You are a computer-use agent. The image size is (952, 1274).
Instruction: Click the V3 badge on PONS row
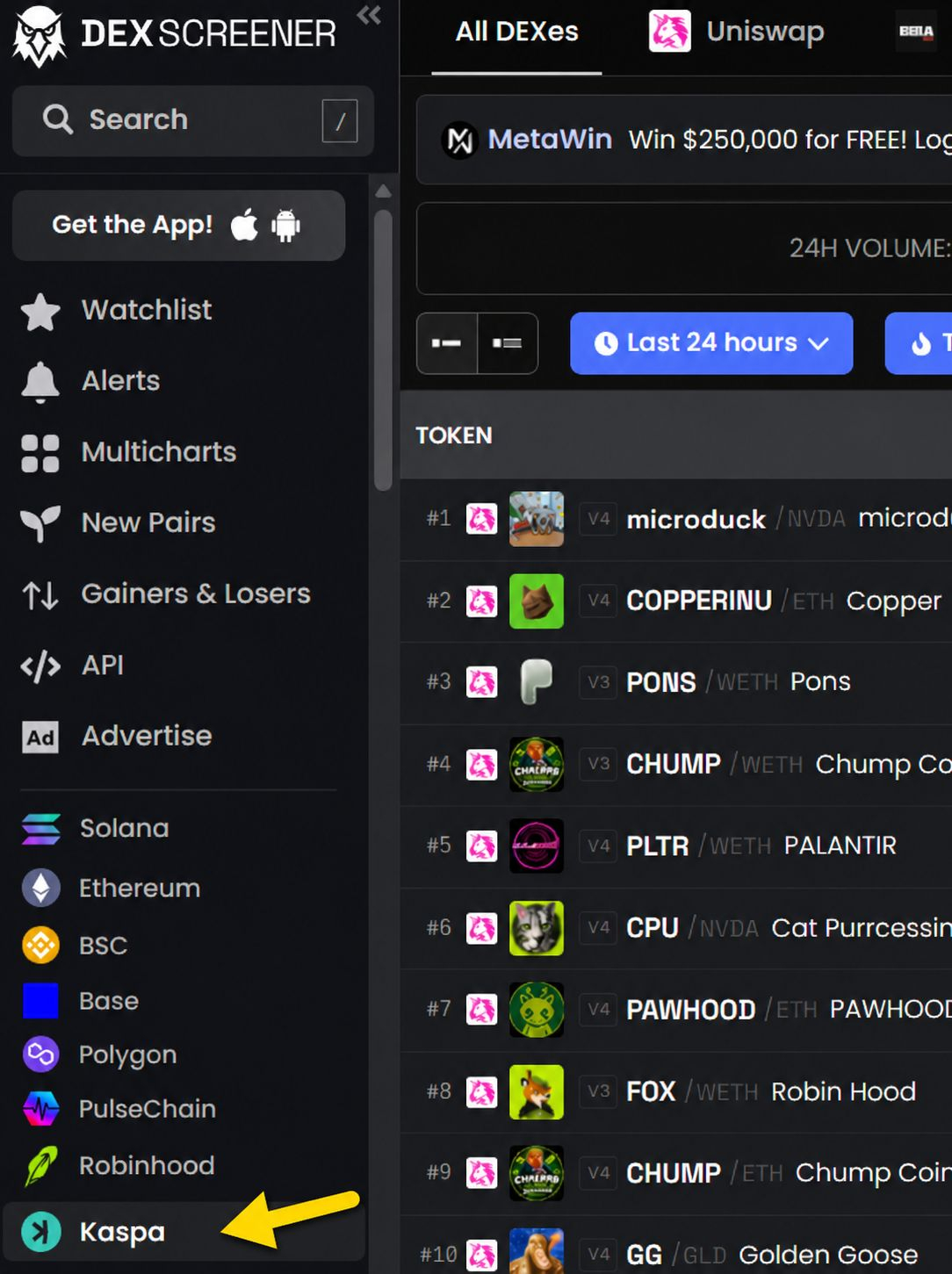[598, 682]
